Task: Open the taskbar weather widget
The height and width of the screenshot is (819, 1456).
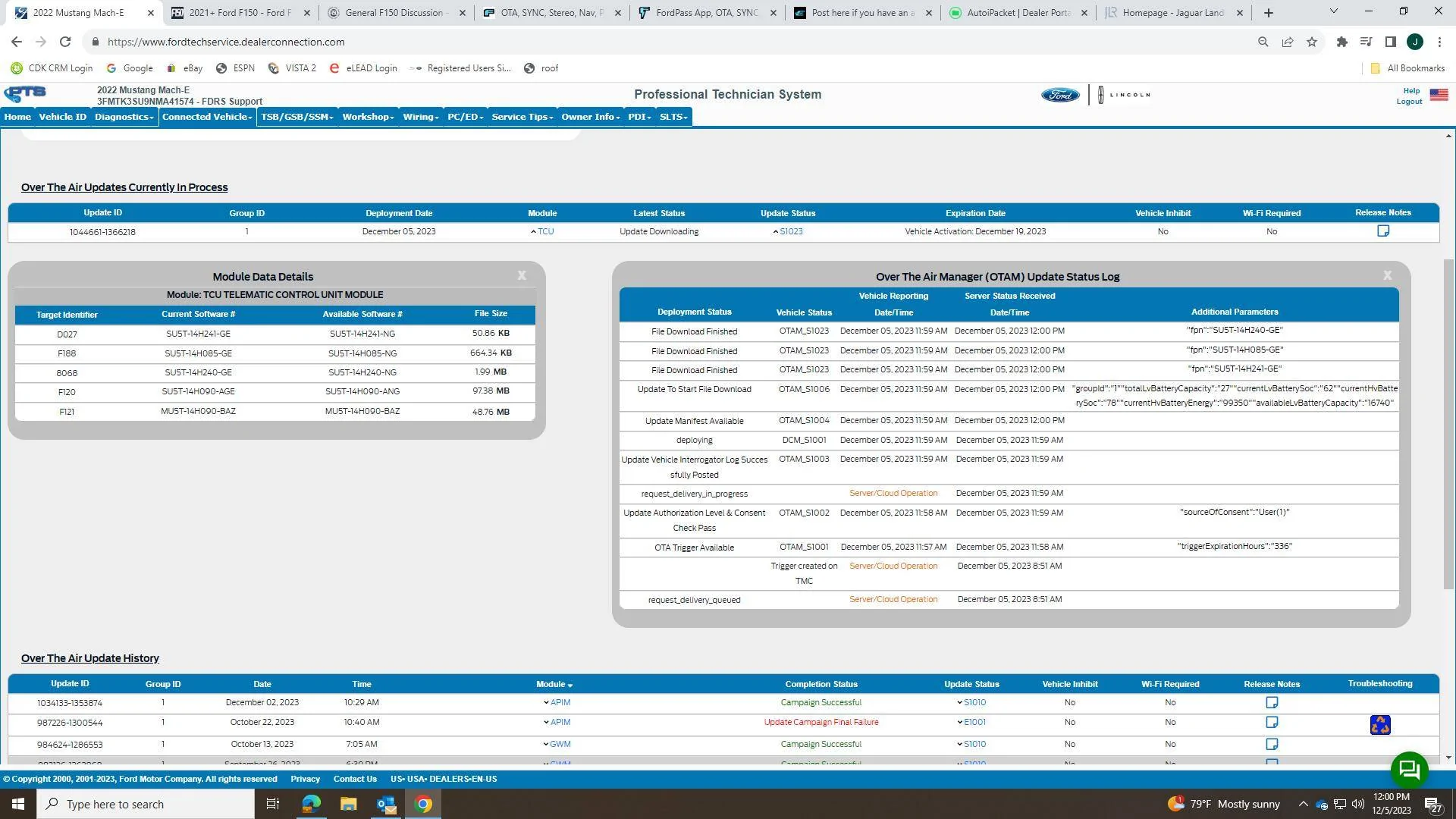Action: coord(1223,804)
